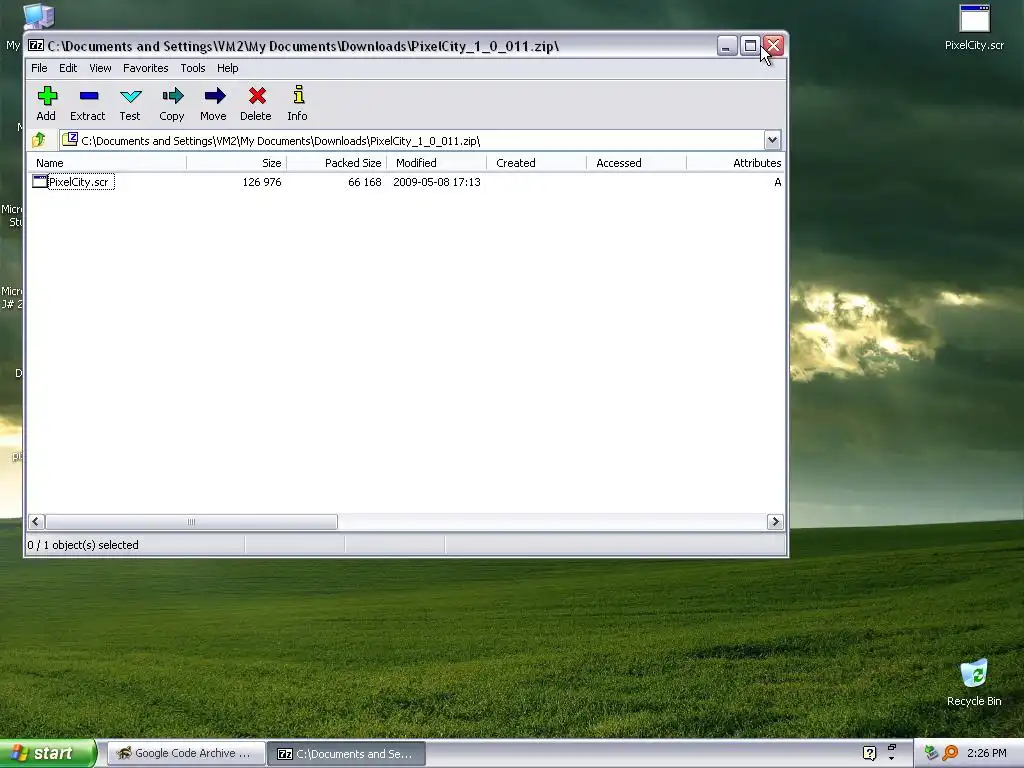1024x768 pixels.
Task: Open the Edit menu
Action: pyautogui.click(x=68, y=68)
